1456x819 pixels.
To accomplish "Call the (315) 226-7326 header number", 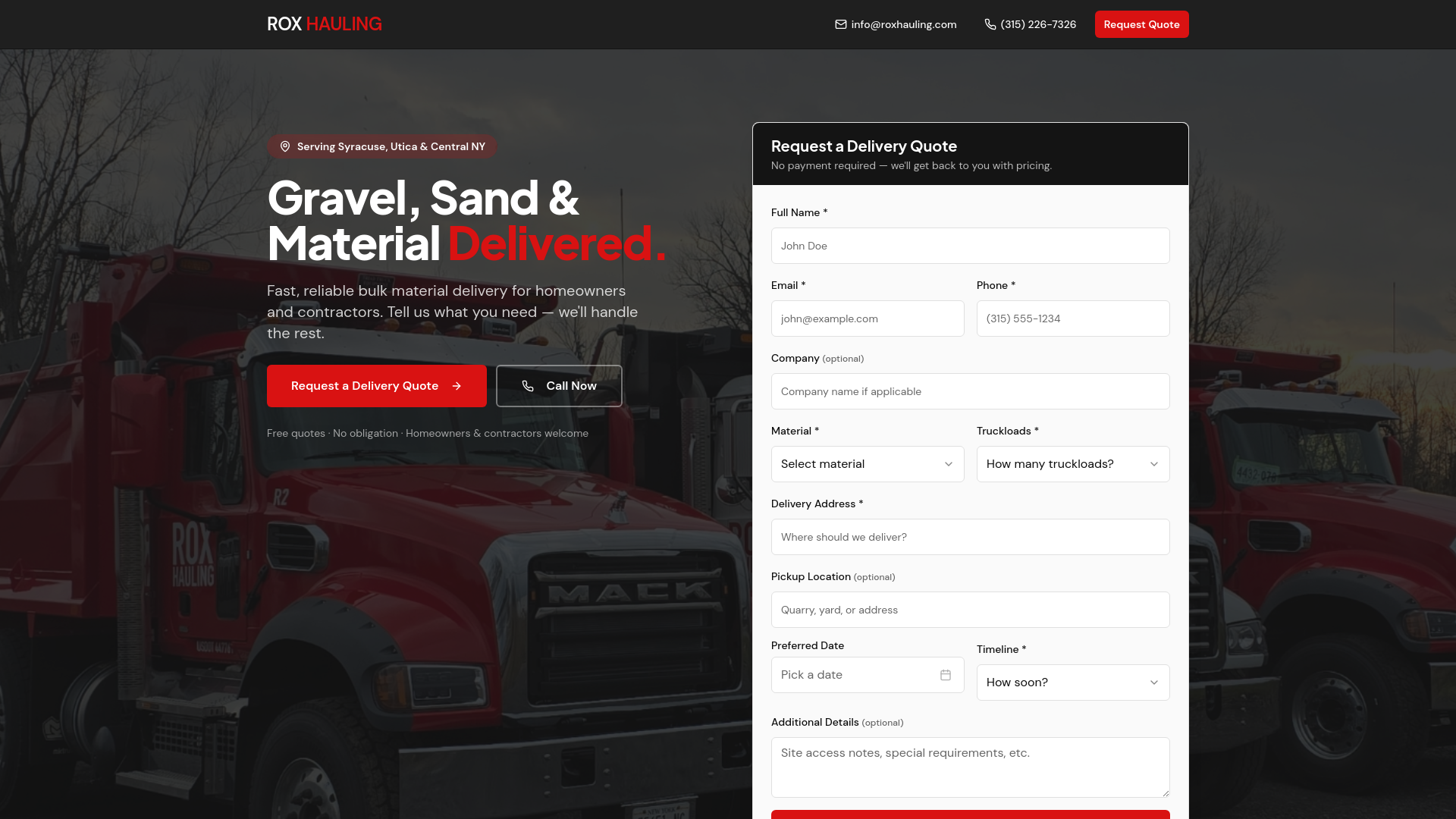I will [x=1031, y=24].
